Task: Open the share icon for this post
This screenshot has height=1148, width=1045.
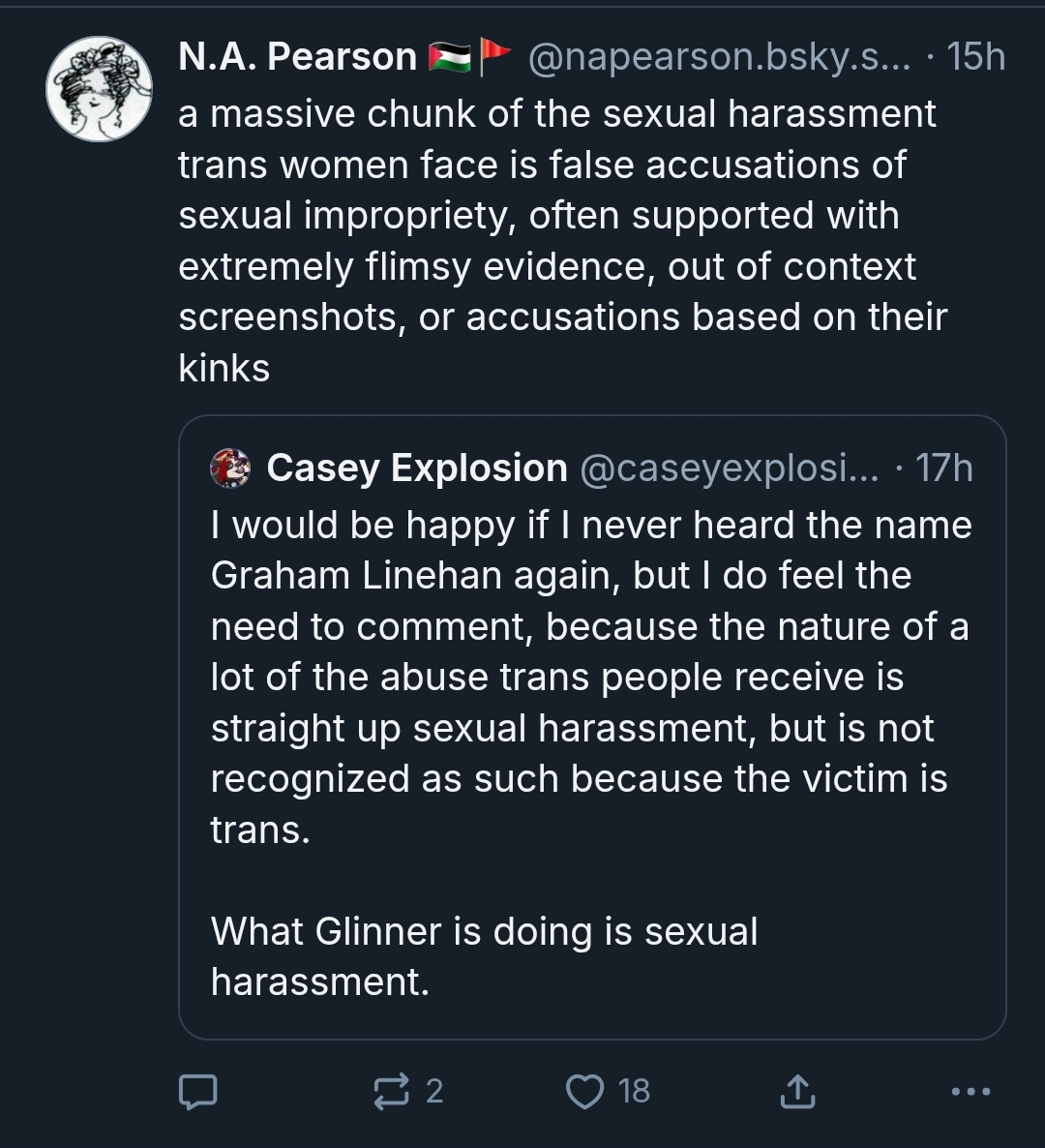Action: tap(796, 1092)
